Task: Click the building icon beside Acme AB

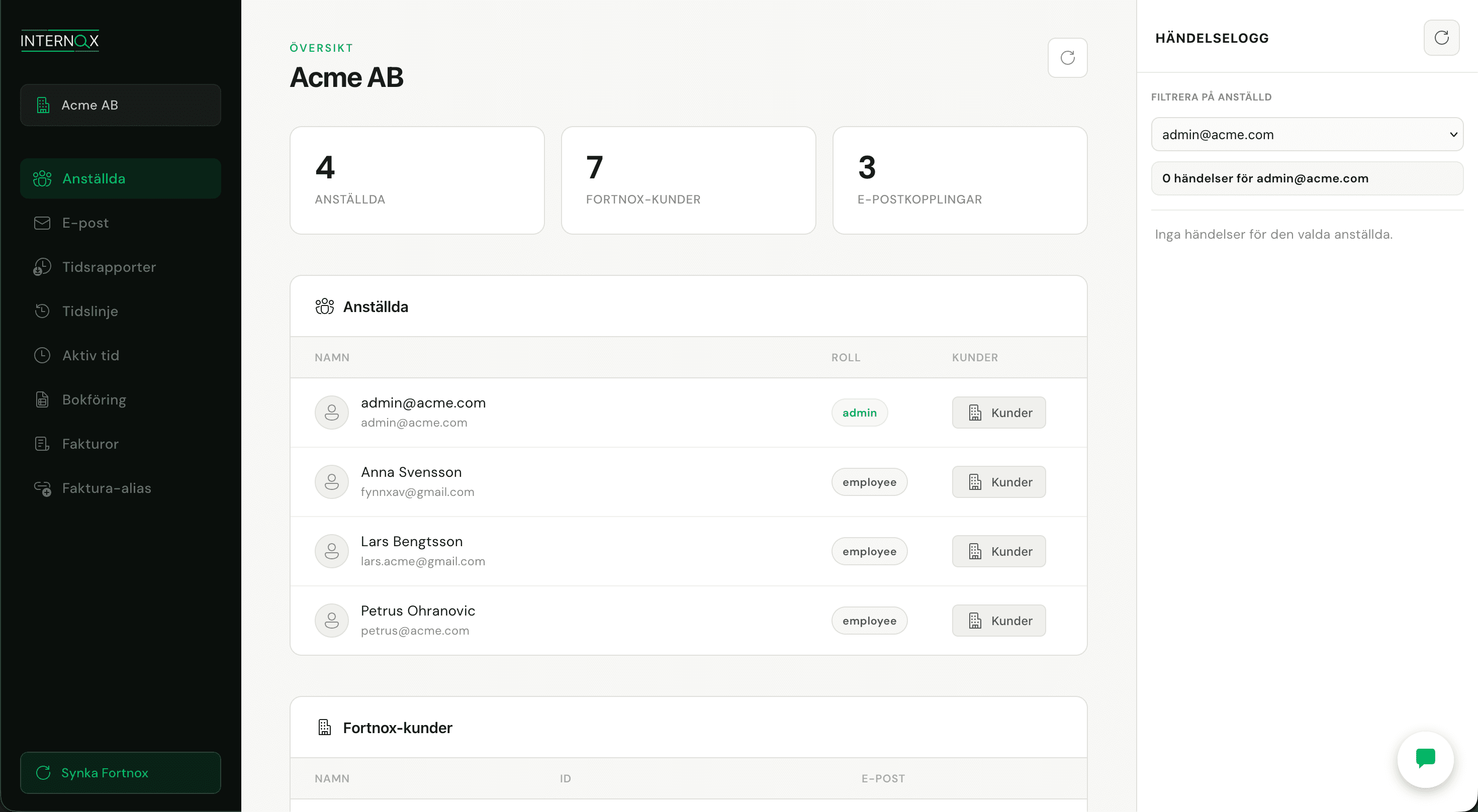Action: (43, 105)
